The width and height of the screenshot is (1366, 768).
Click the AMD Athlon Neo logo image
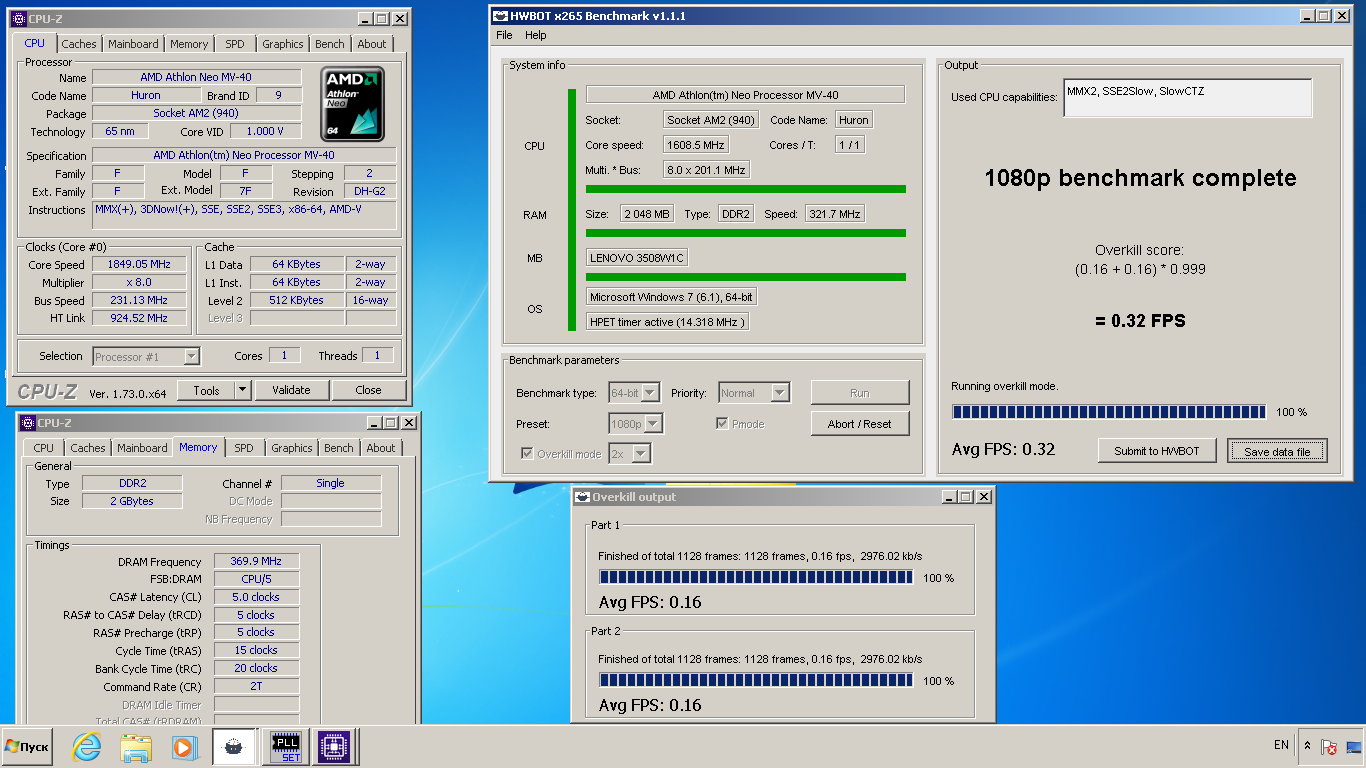[x=352, y=104]
